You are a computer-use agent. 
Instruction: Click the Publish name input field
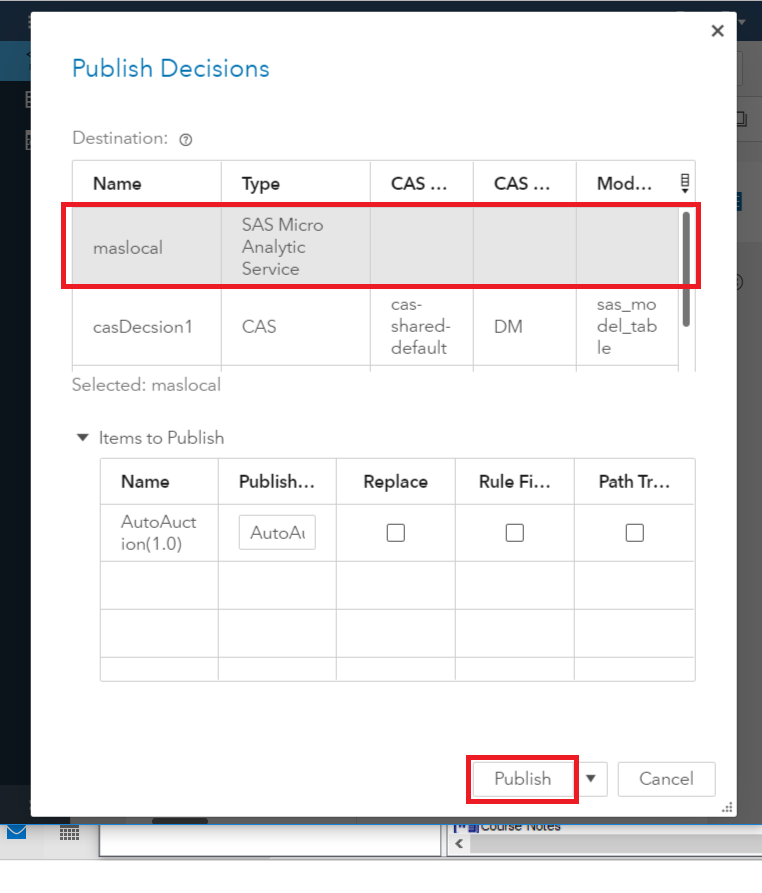click(277, 533)
